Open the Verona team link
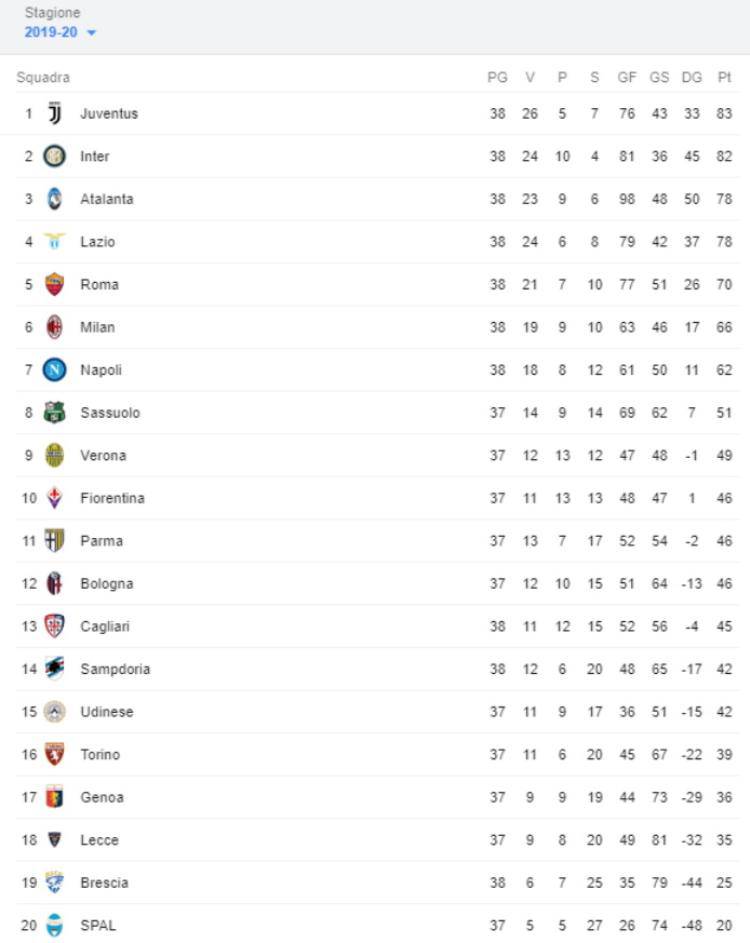 tap(103, 456)
